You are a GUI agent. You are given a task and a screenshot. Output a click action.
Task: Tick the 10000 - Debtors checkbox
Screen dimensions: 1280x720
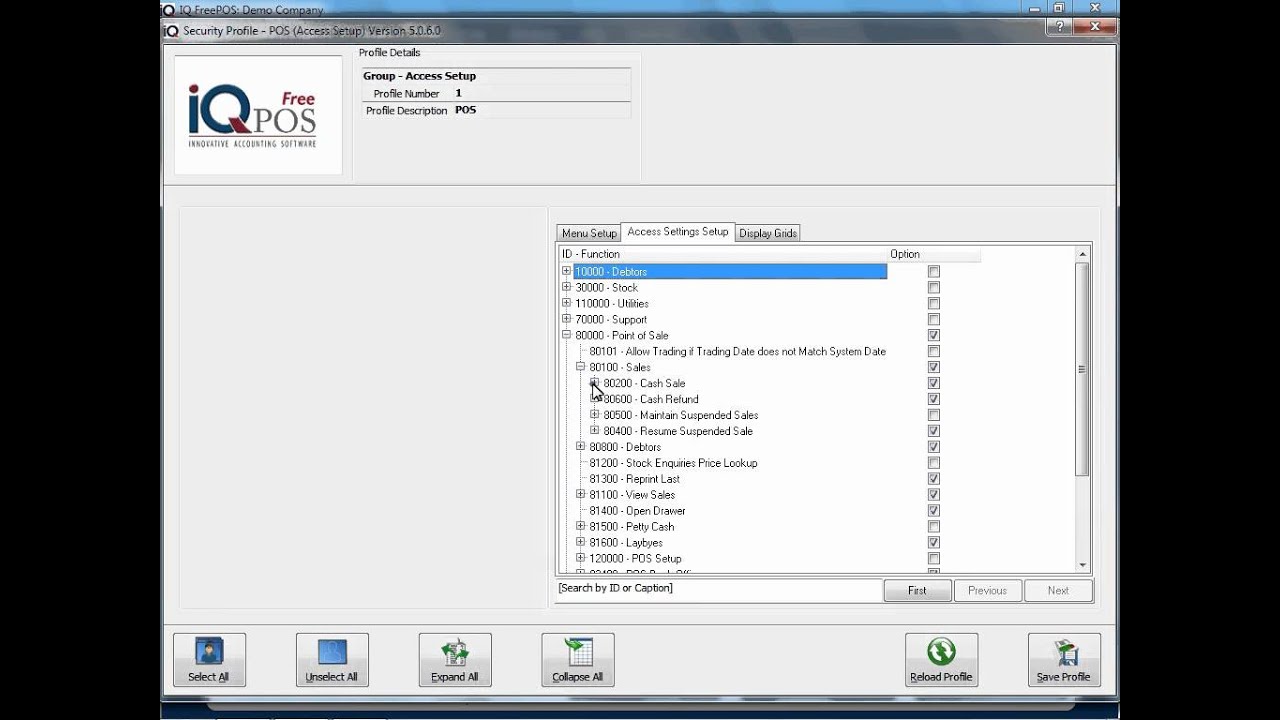point(934,272)
